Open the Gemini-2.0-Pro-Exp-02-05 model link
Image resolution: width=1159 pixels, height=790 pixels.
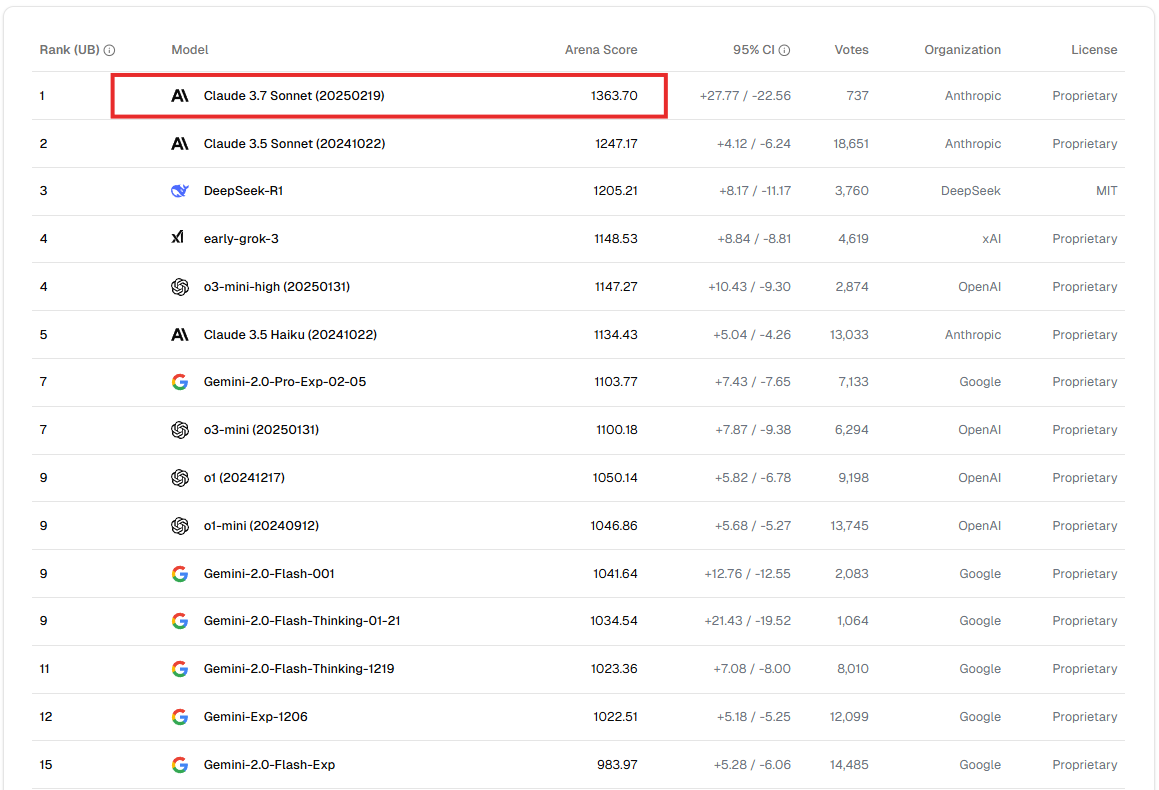(285, 382)
